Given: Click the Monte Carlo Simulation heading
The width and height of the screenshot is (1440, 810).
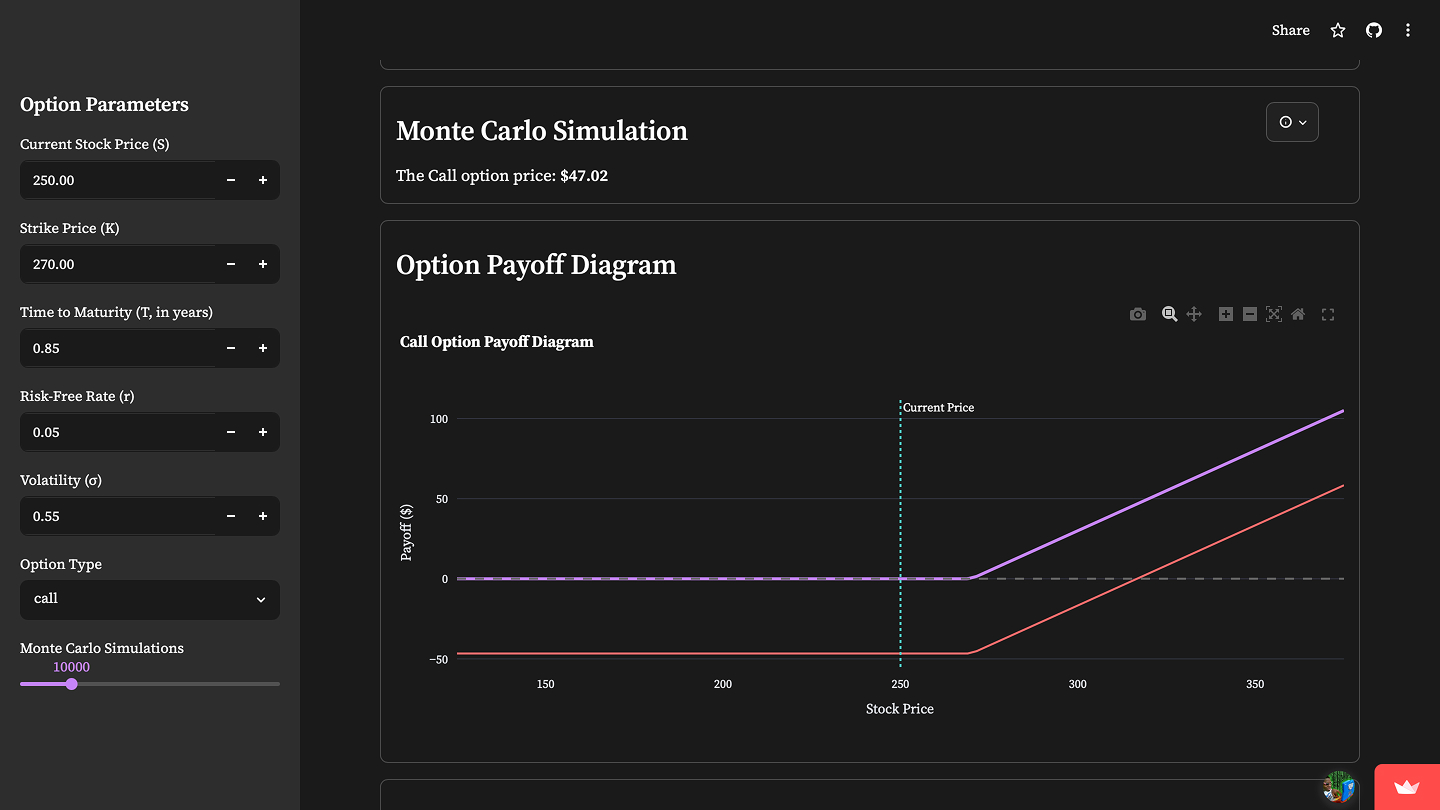Looking at the screenshot, I should coord(542,131).
